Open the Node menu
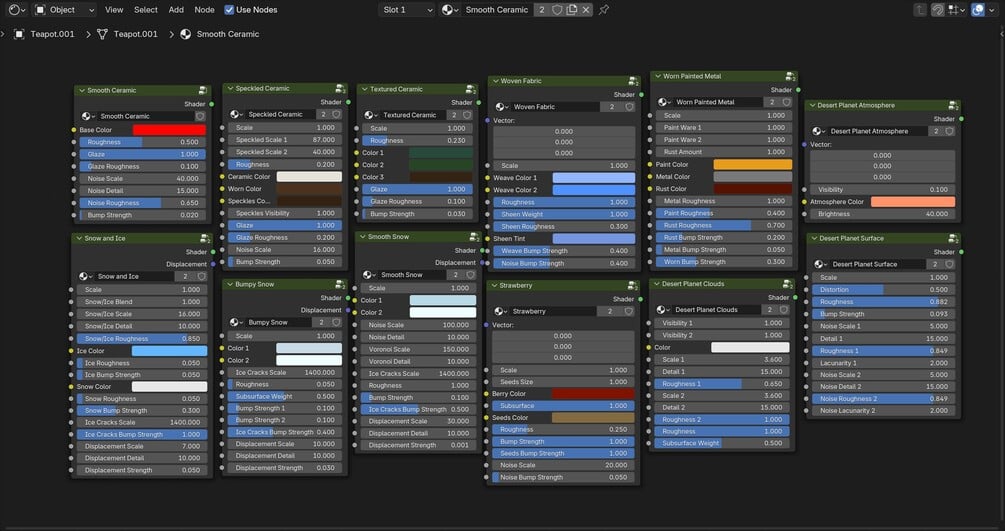This screenshot has height=531, width=1005. point(204,10)
